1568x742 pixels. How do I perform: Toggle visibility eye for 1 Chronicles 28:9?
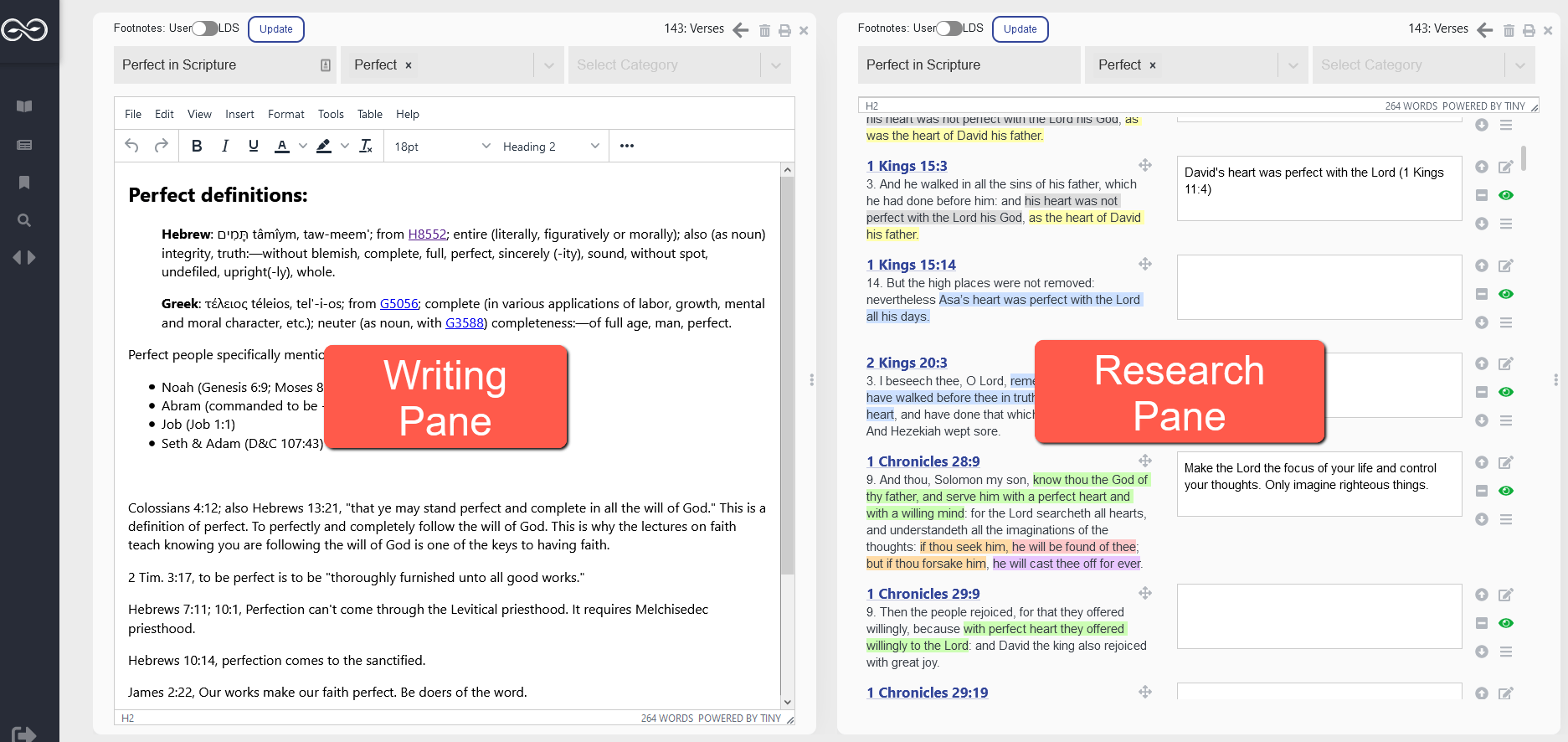coord(1505,491)
